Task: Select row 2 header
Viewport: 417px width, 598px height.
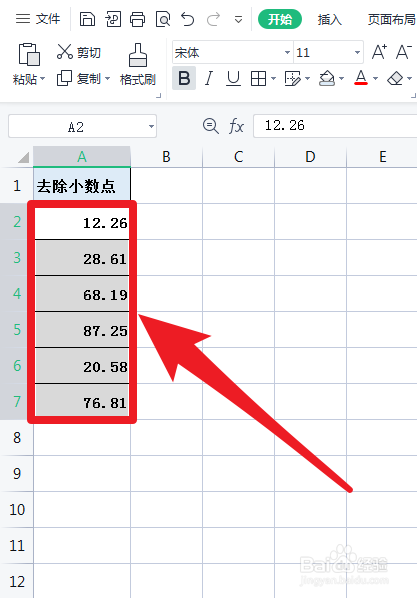Action: pos(17,221)
